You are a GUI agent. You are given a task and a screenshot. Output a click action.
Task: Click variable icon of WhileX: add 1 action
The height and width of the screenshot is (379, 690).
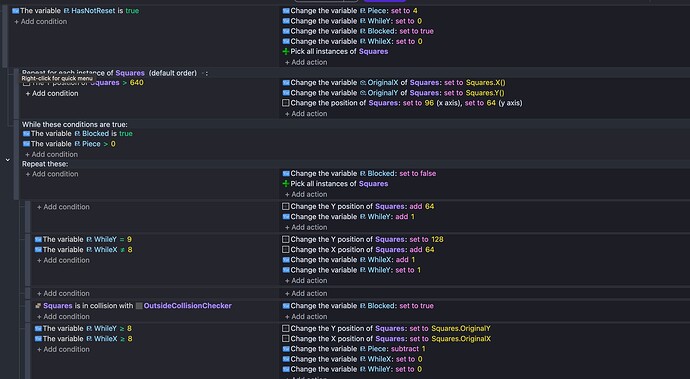(x=286, y=260)
